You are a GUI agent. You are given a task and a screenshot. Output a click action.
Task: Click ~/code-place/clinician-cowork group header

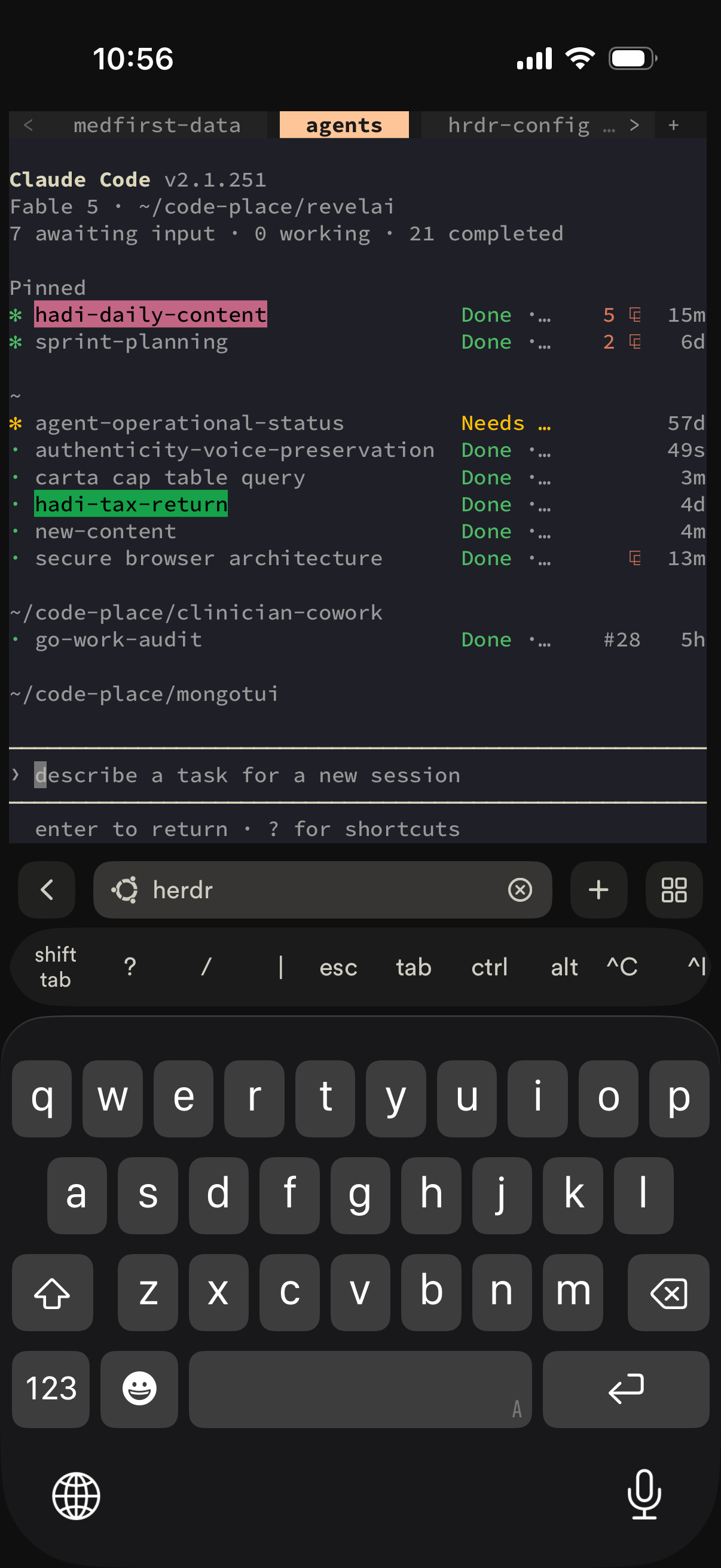pyautogui.click(x=196, y=612)
